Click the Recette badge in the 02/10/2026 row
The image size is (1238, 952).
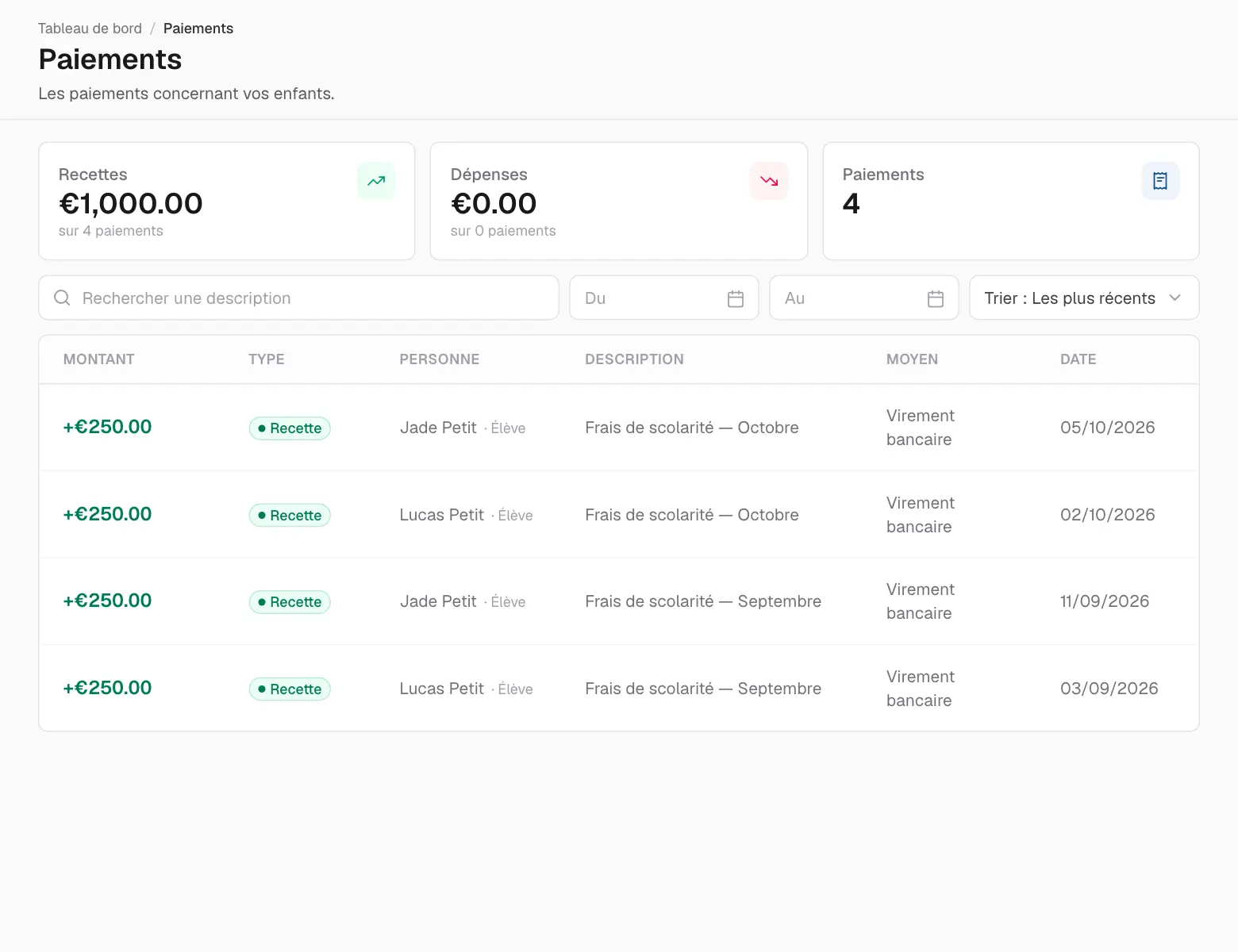coord(290,516)
